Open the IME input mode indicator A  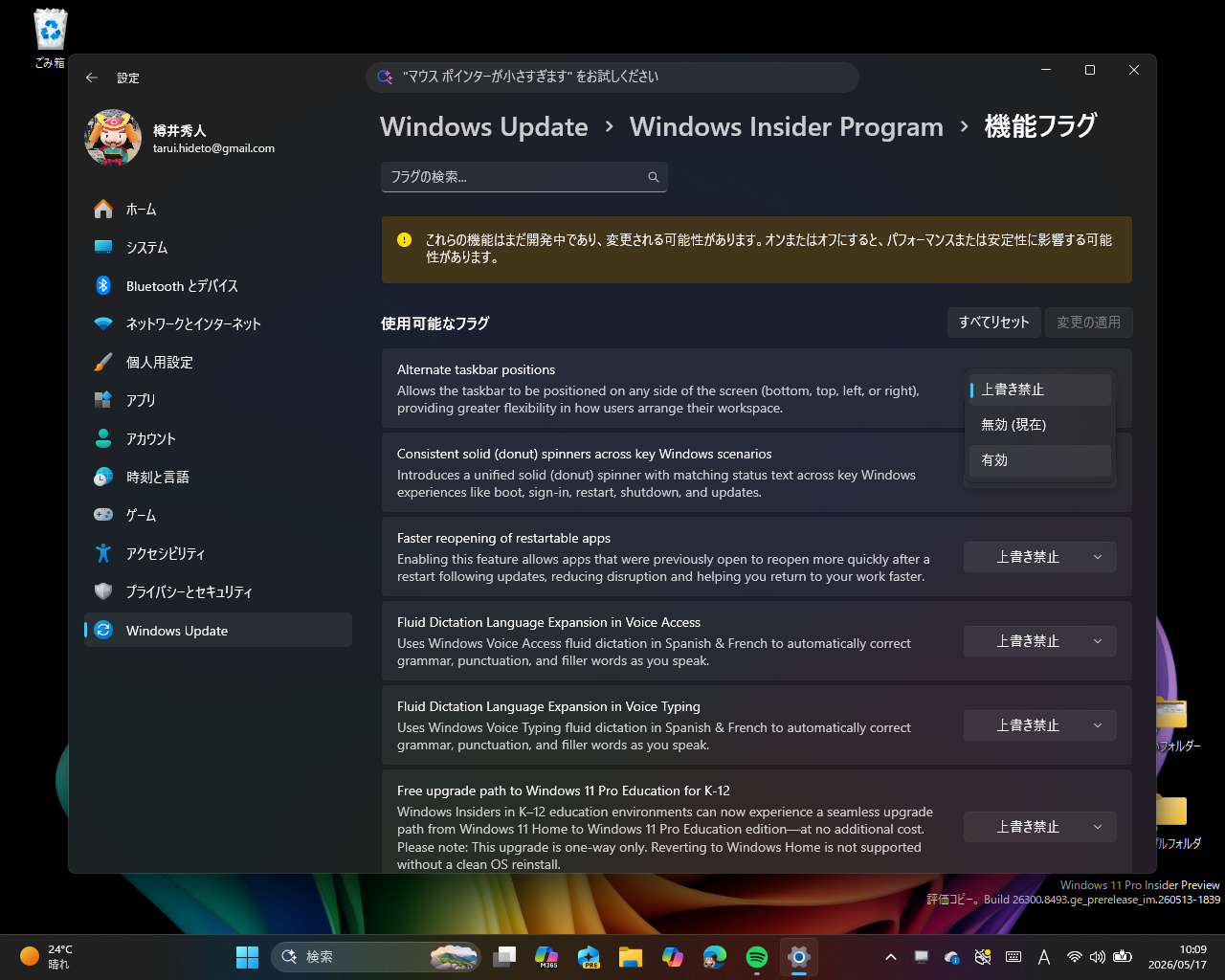coord(1044,957)
